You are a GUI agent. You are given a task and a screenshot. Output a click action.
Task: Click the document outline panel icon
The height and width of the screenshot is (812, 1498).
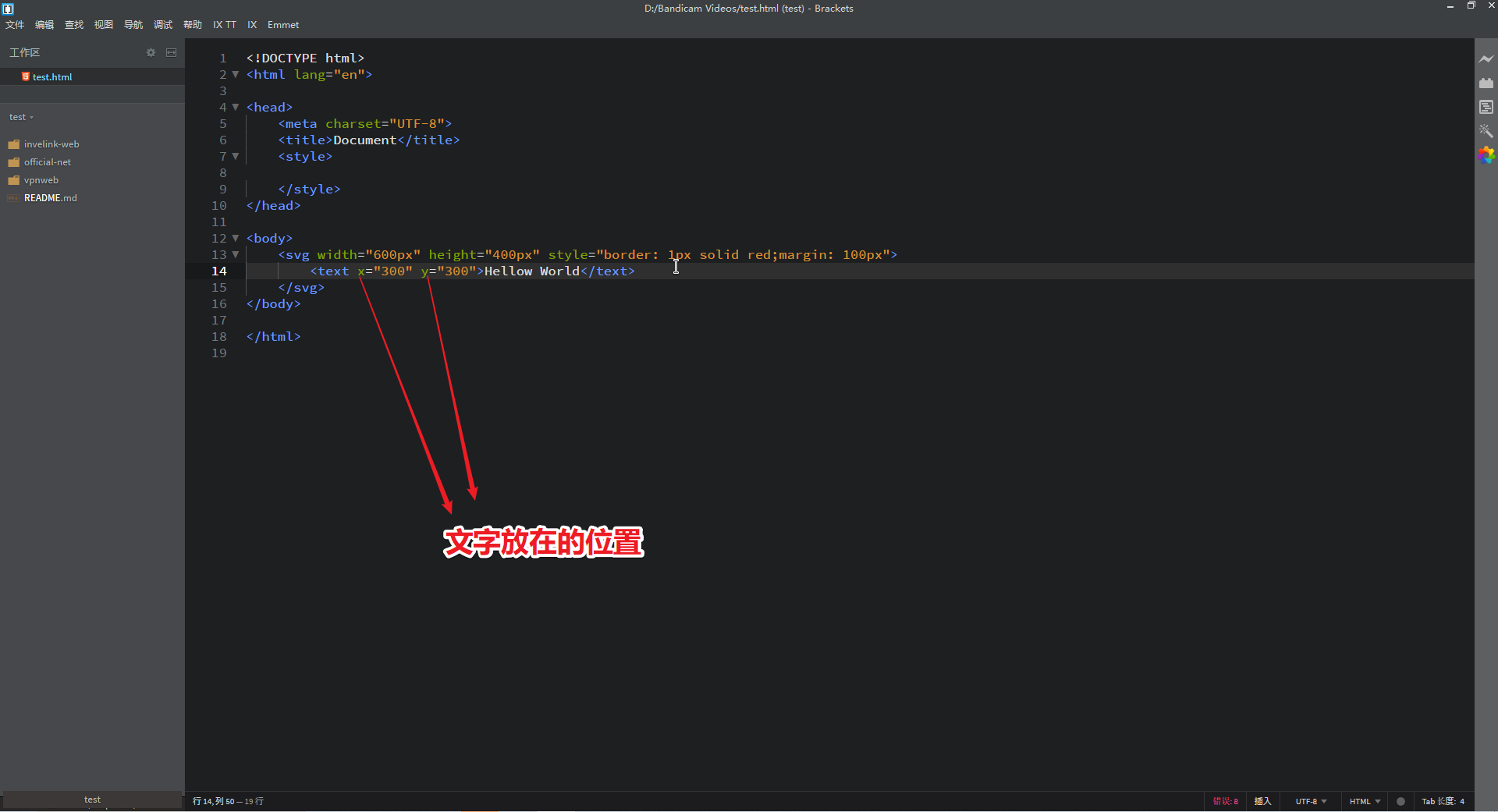[x=1487, y=107]
